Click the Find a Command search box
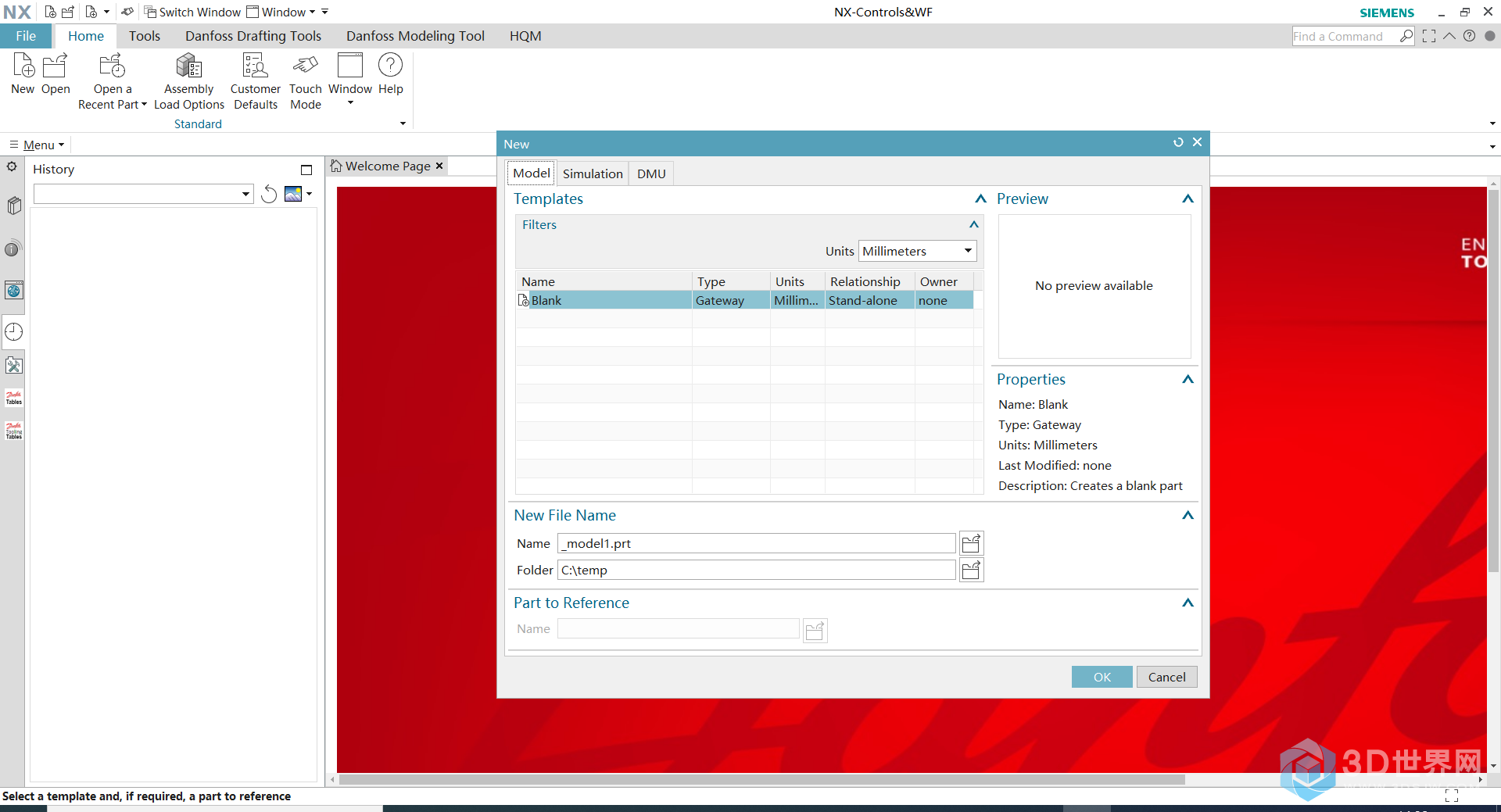The height and width of the screenshot is (812, 1501). 1345,36
